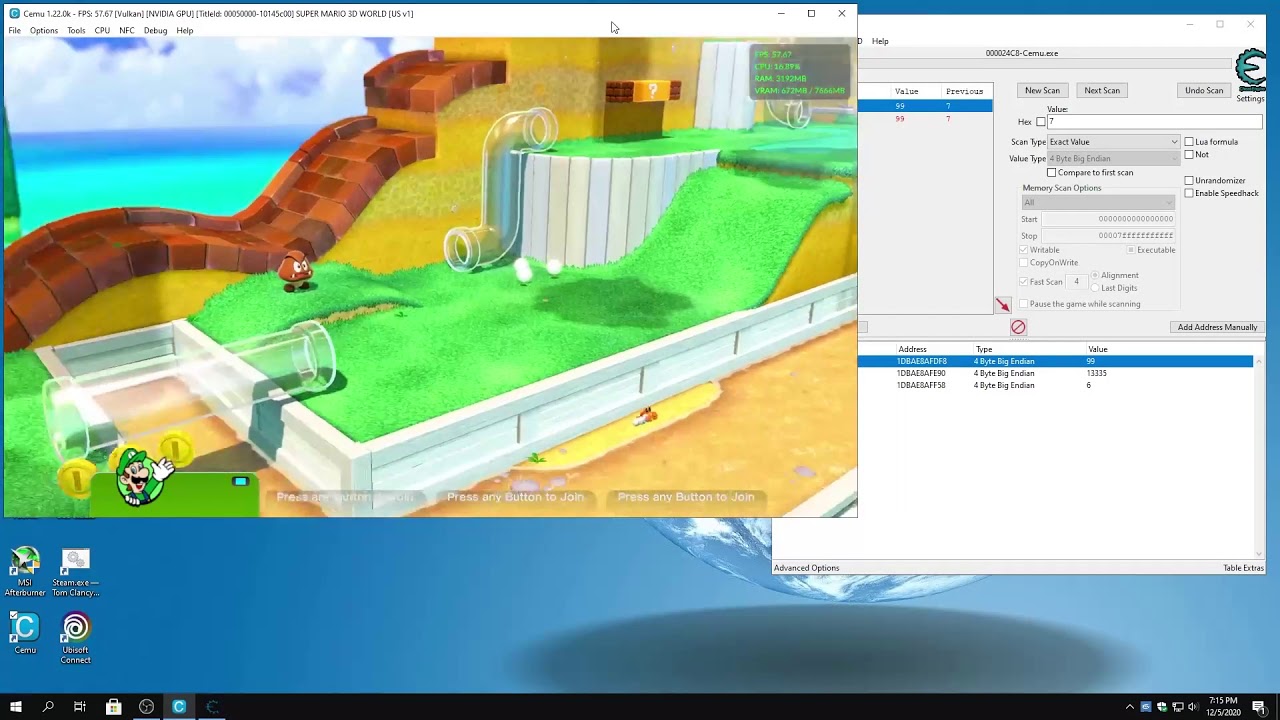The height and width of the screenshot is (720, 1280).
Task: Open Cemu Help menu
Action: 185,31
